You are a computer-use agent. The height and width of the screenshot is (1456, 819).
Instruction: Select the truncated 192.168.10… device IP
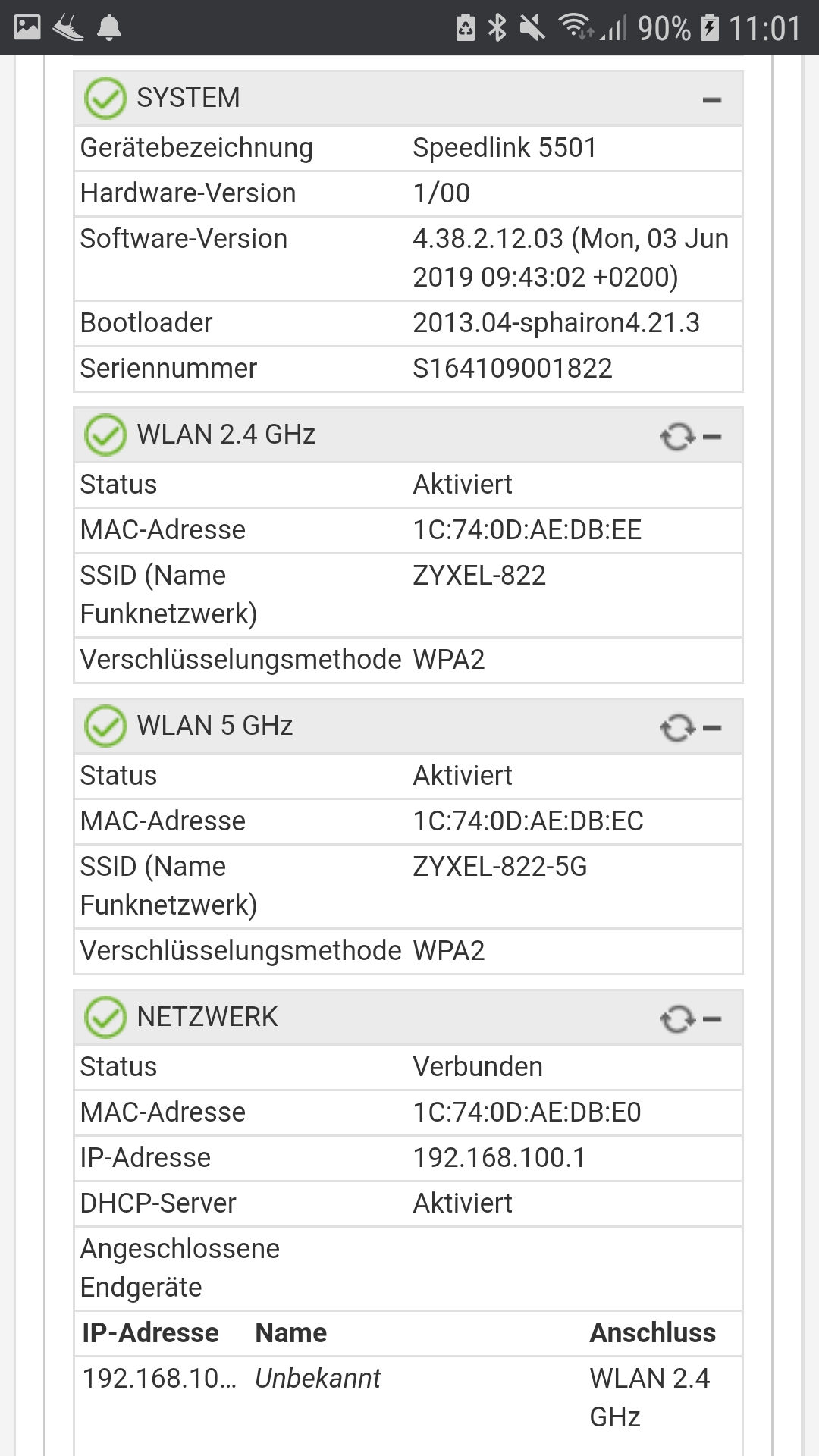pos(159,1378)
